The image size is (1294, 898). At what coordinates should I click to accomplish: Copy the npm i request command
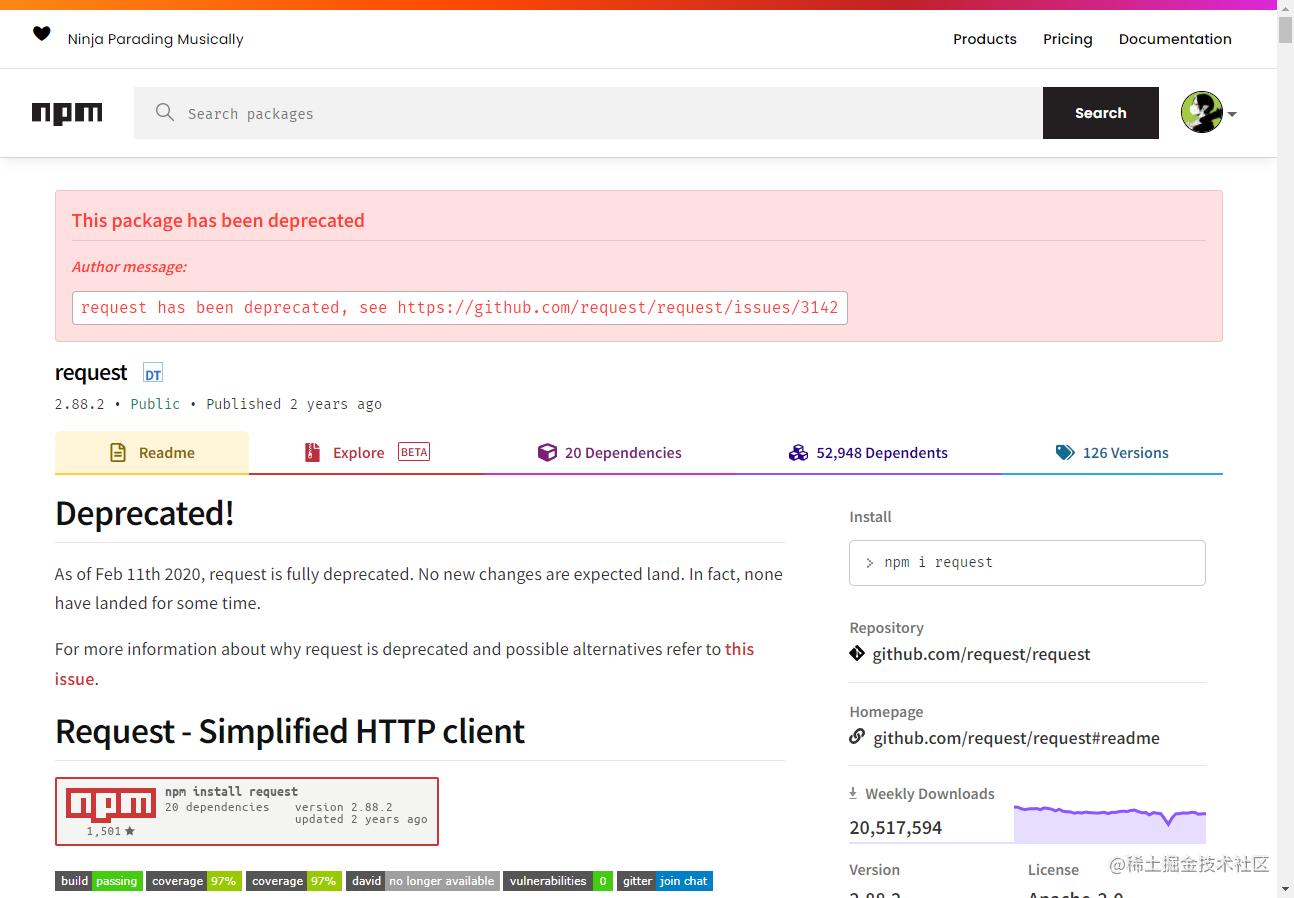pyautogui.click(x=1027, y=562)
